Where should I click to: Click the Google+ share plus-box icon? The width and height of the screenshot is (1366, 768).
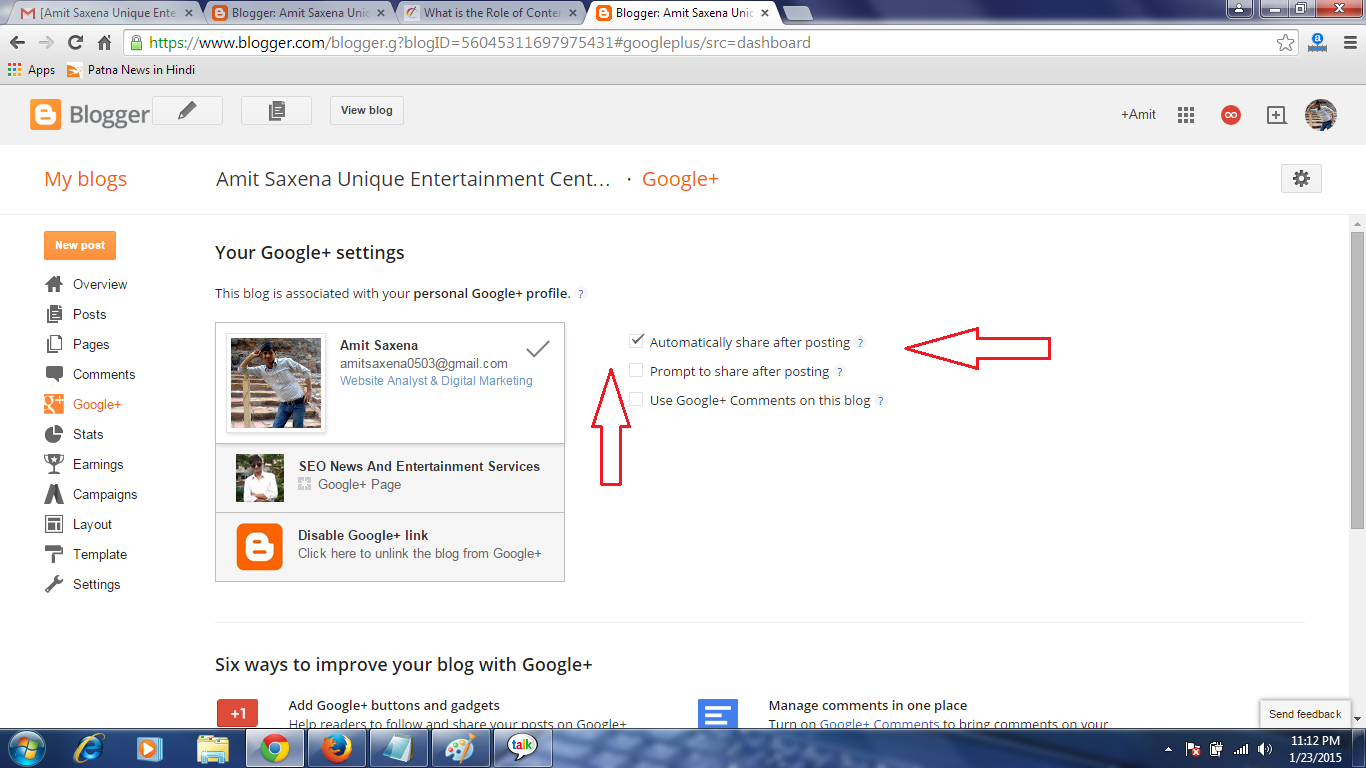point(1276,115)
